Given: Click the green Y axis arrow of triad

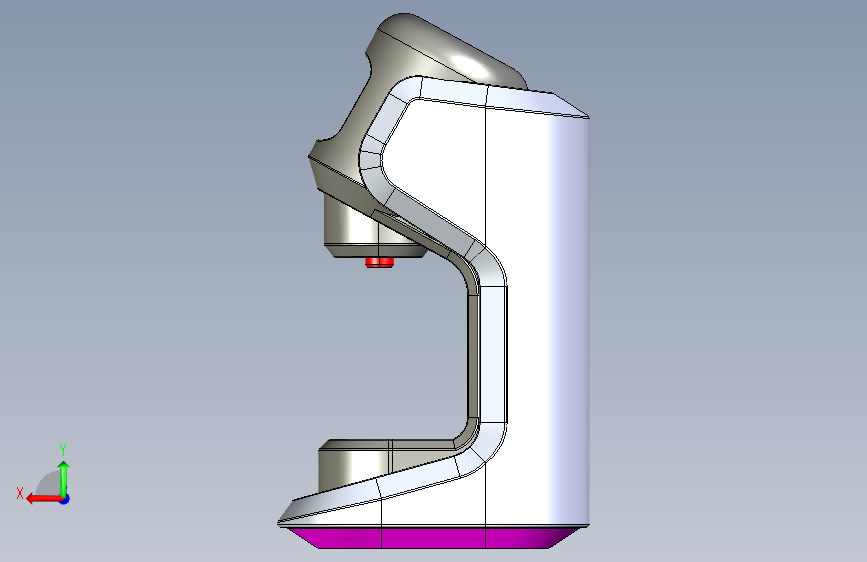Looking at the screenshot, I should pyautogui.click(x=64, y=478).
